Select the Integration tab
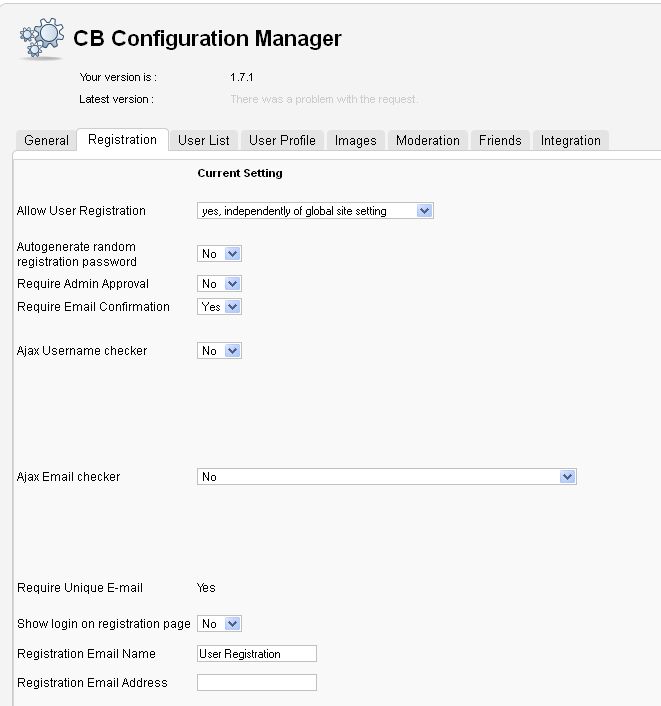This screenshot has width=661, height=706. [570, 140]
